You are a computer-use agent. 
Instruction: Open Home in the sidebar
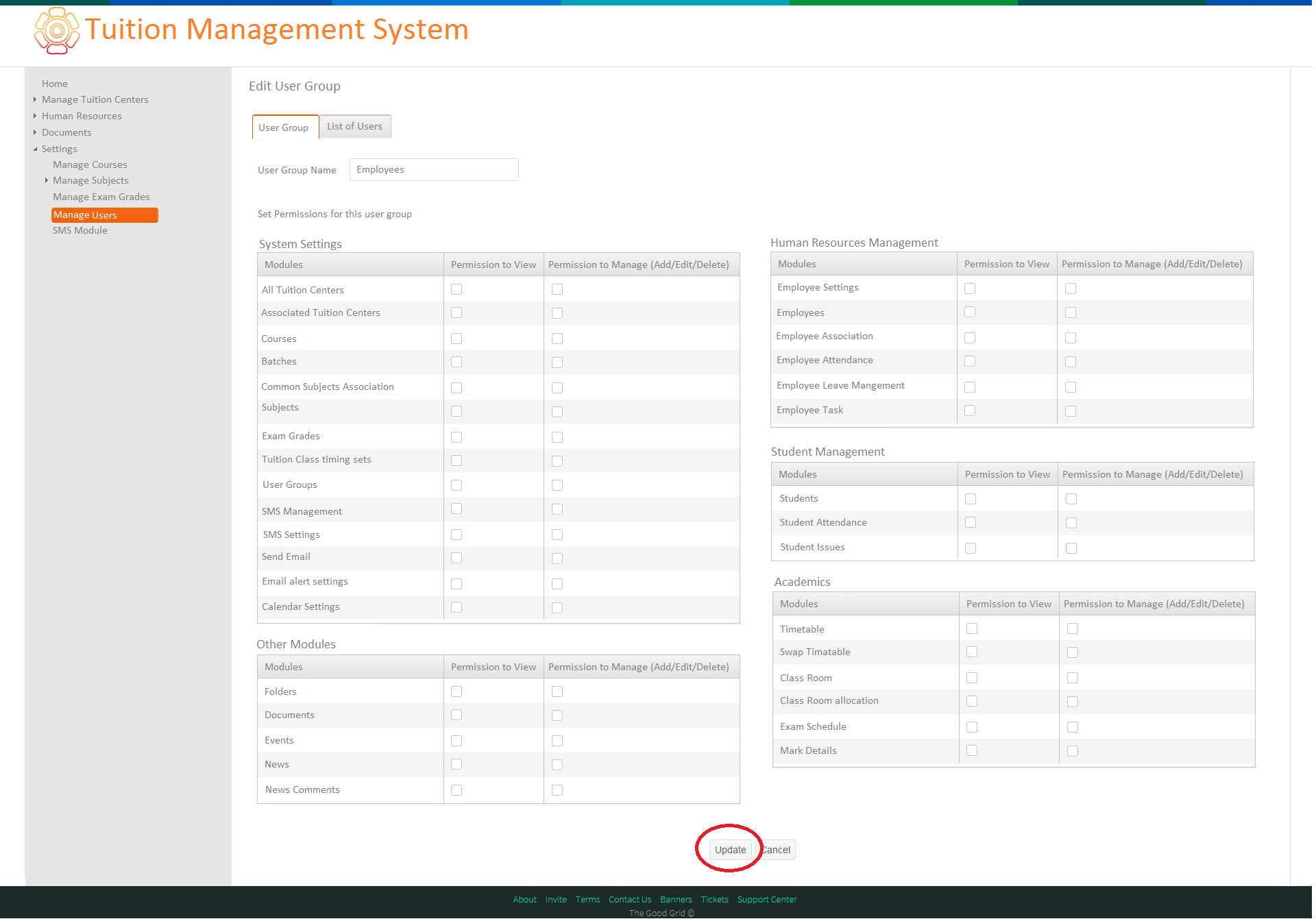click(x=55, y=84)
